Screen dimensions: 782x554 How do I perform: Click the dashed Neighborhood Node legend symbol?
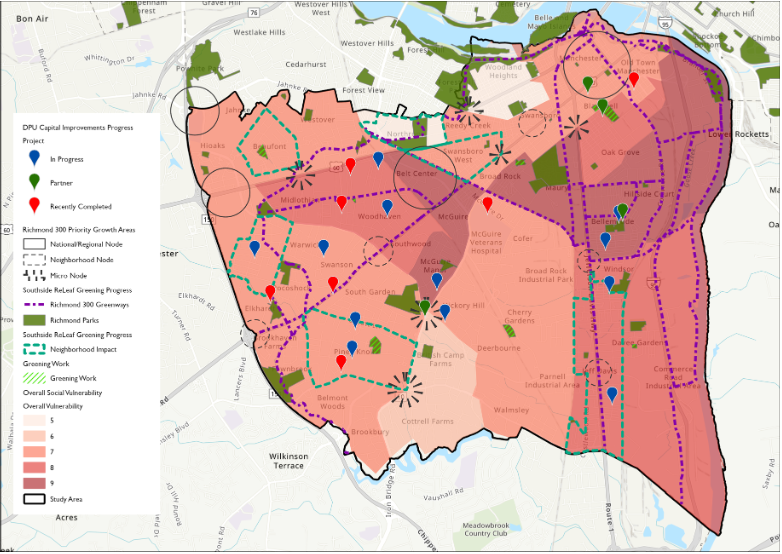tap(34, 260)
